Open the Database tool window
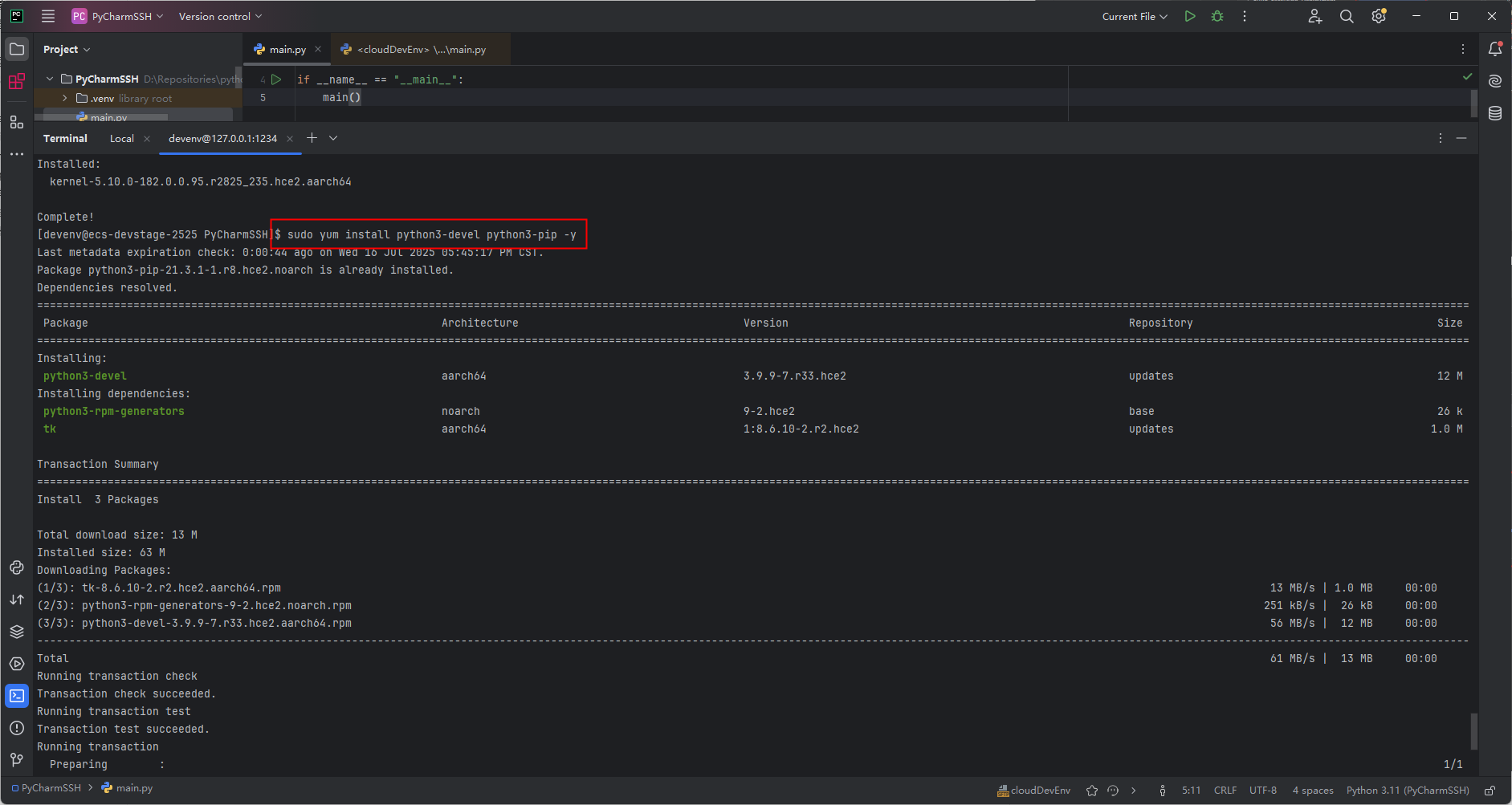The width and height of the screenshot is (1512, 805). 1494,113
